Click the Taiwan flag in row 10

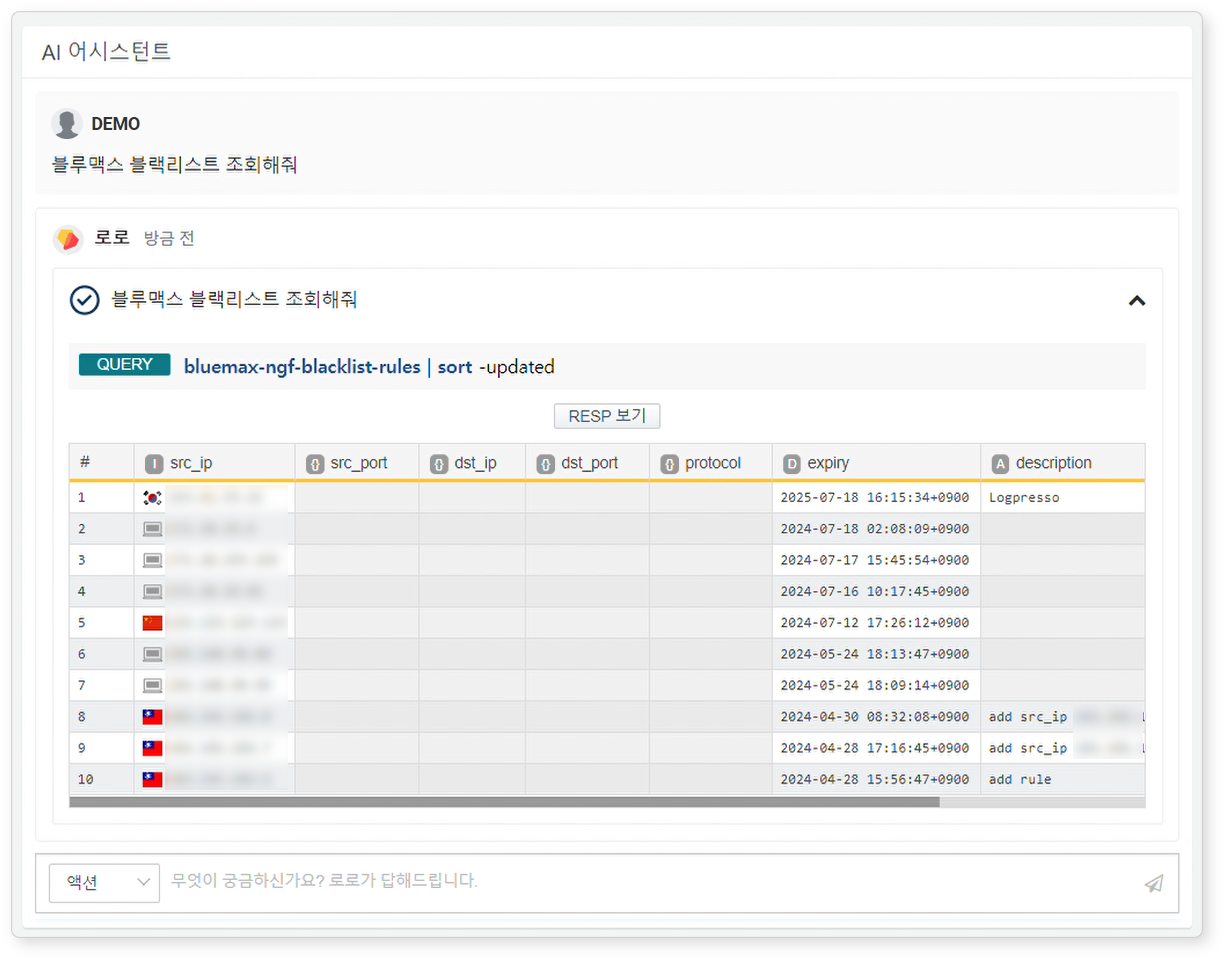coord(152,779)
